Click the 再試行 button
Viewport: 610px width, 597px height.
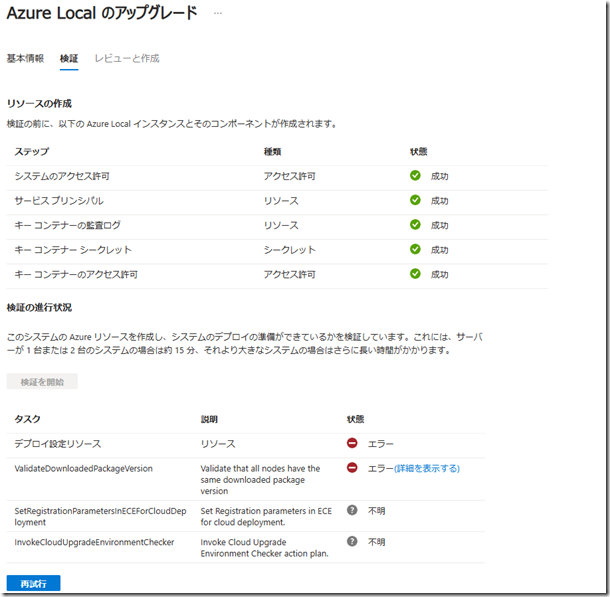click(x=33, y=583)
